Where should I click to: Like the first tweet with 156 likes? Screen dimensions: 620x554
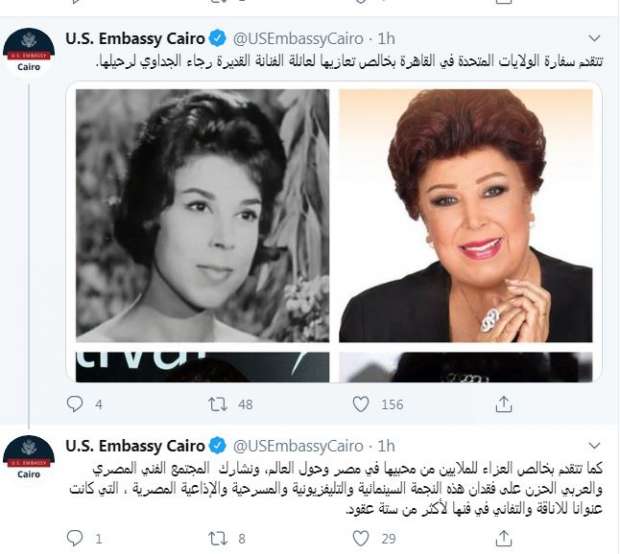(x=361, y=404)
